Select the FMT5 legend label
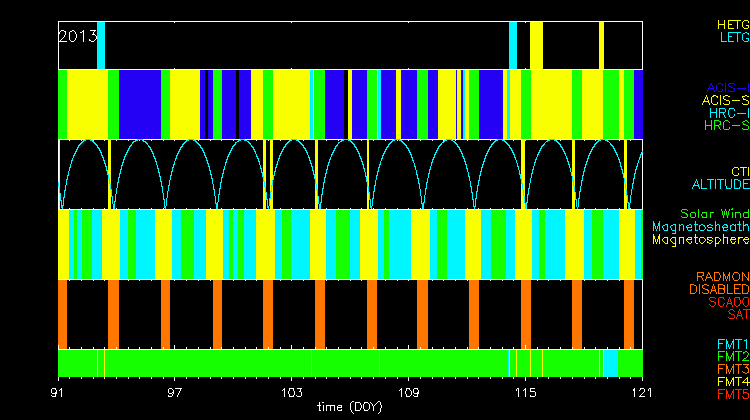 731,394
